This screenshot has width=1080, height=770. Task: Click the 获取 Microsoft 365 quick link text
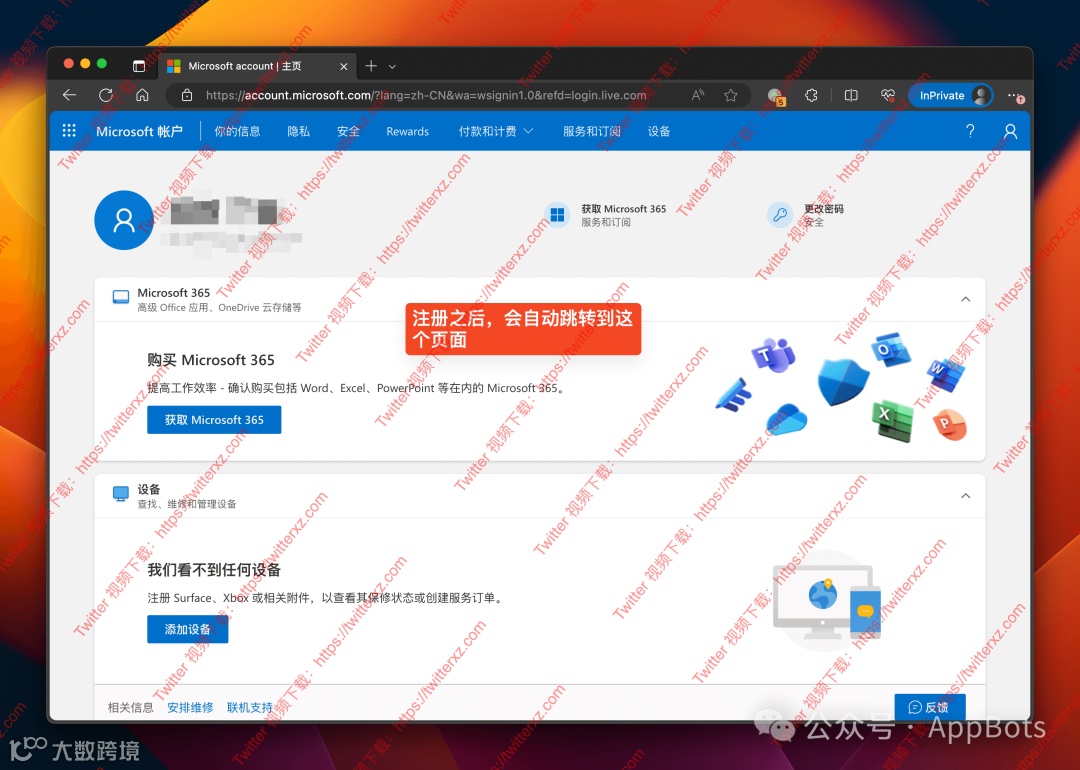tap(623, 209)
